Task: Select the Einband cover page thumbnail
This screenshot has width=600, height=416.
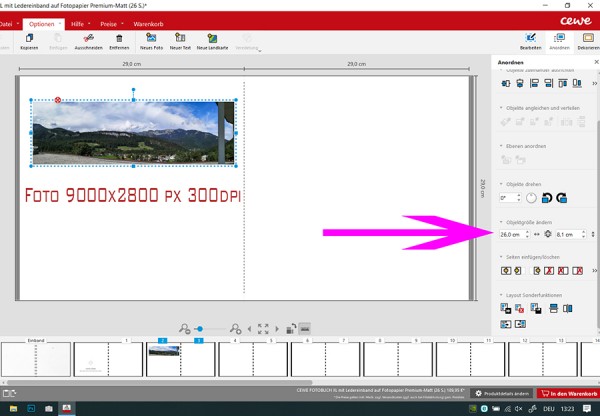Action: 36,360
